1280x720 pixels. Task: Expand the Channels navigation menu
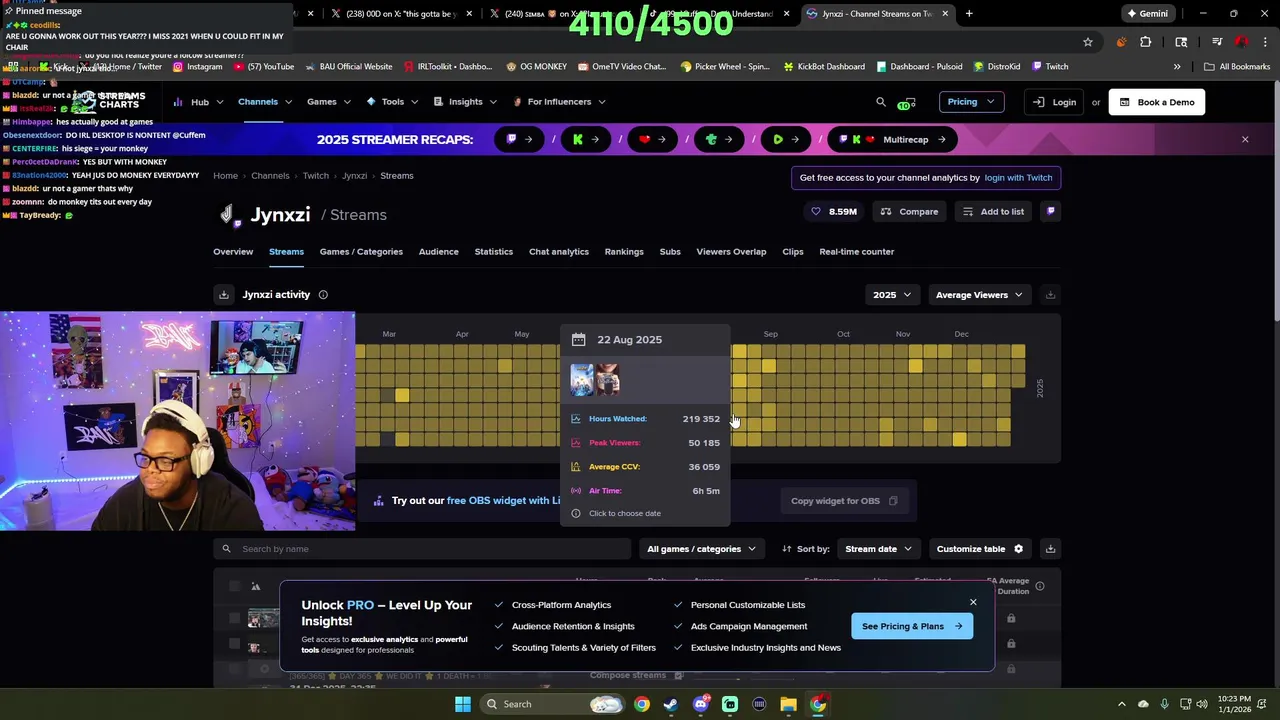[x=265, y=102]
